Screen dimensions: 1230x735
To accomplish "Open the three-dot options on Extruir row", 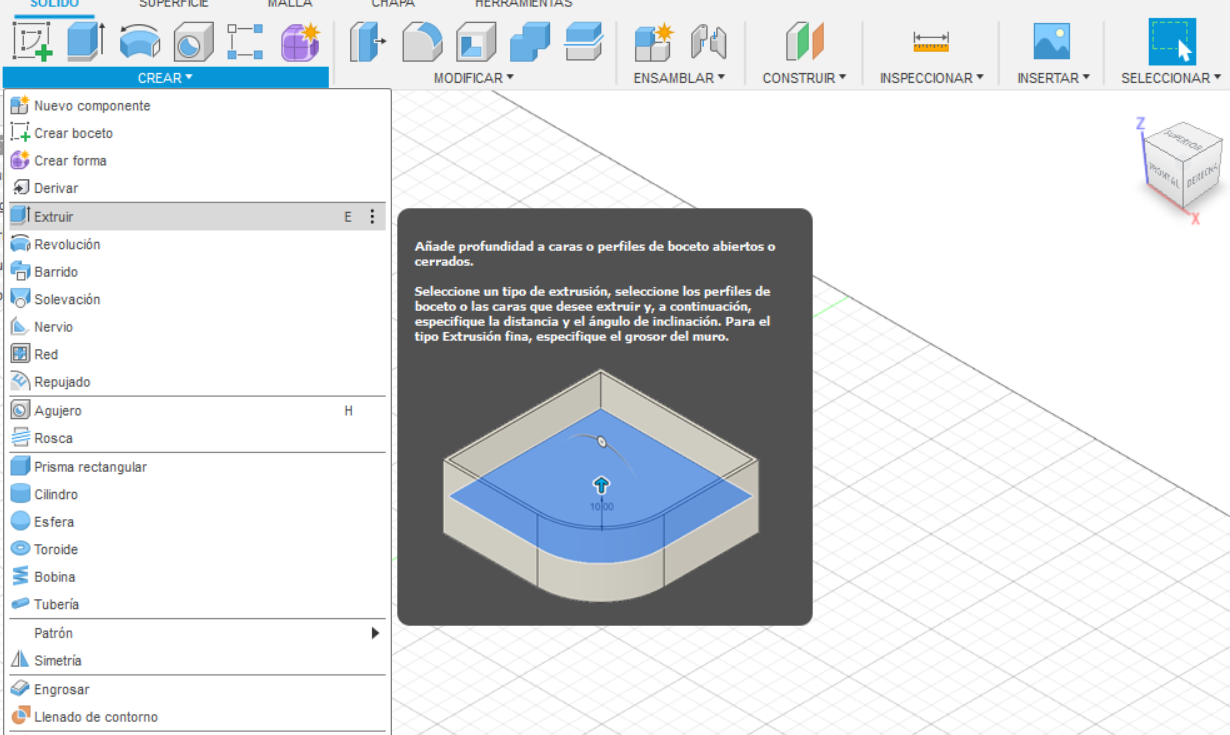I will click(372, 216).
